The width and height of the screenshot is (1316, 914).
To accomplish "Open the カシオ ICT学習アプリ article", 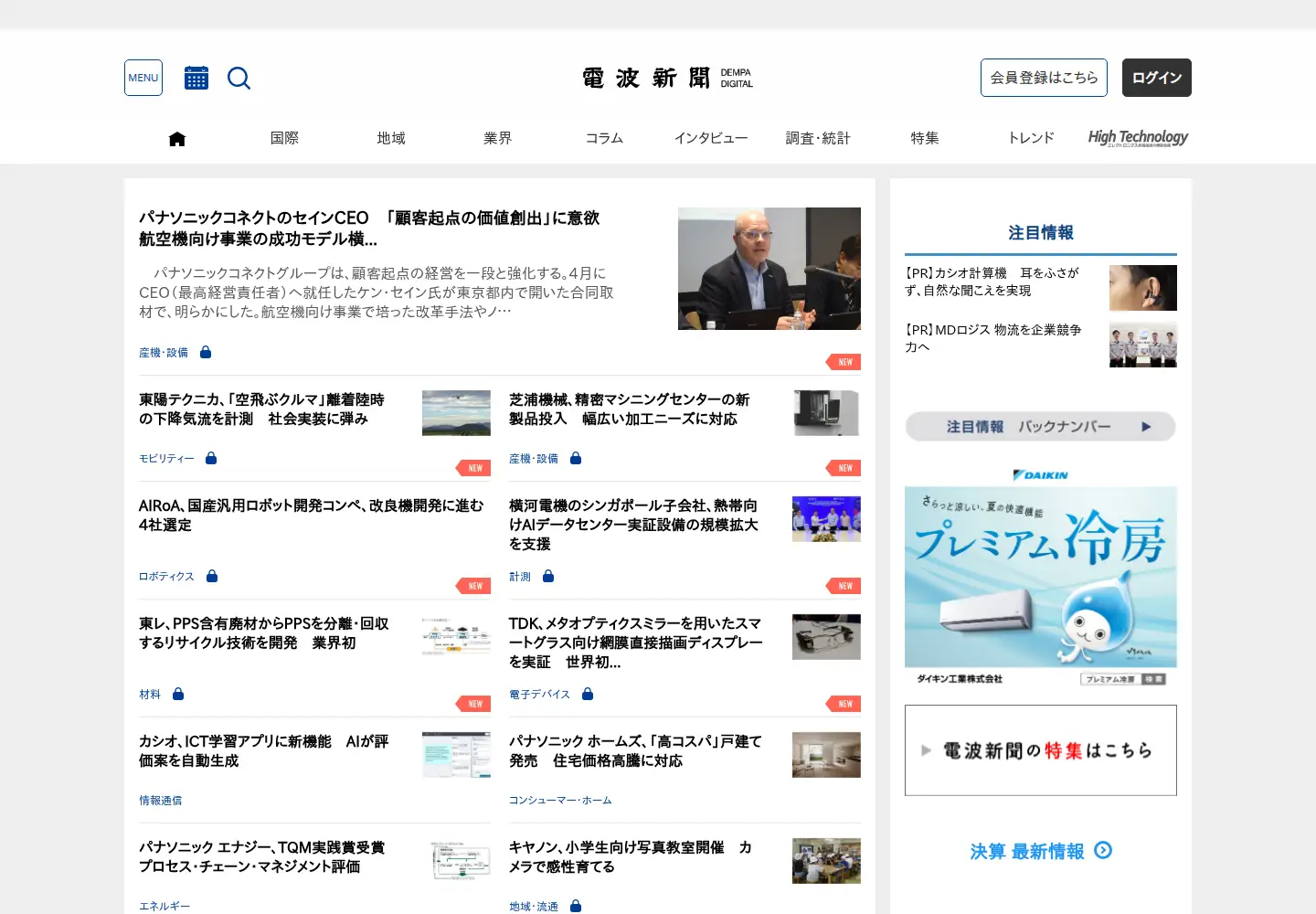I will (264, 751).
